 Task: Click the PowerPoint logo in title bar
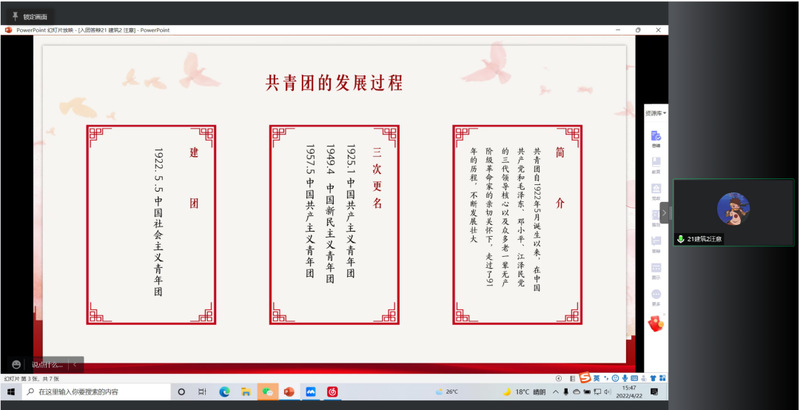8,30
